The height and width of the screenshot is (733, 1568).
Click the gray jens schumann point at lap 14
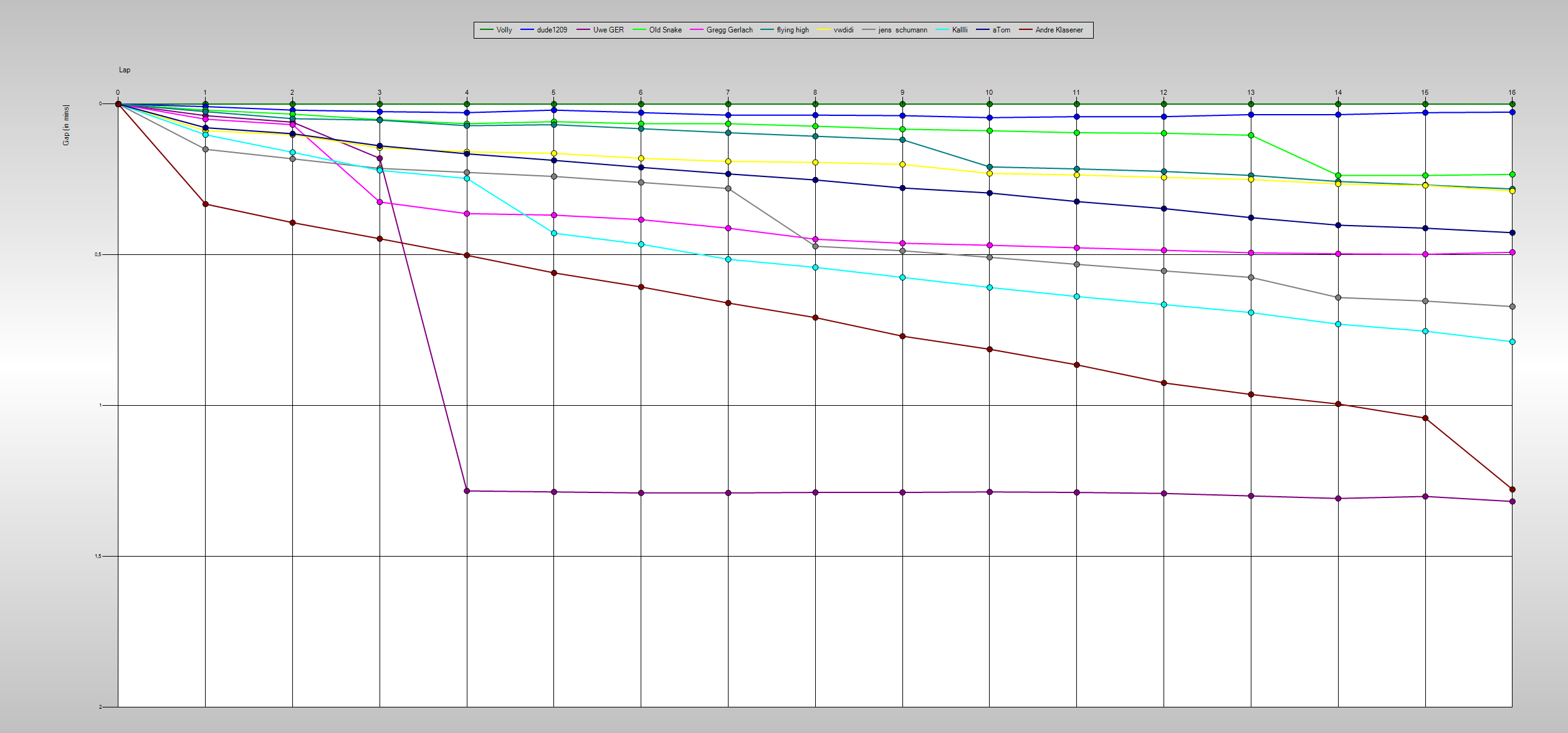pos(1338,297)
